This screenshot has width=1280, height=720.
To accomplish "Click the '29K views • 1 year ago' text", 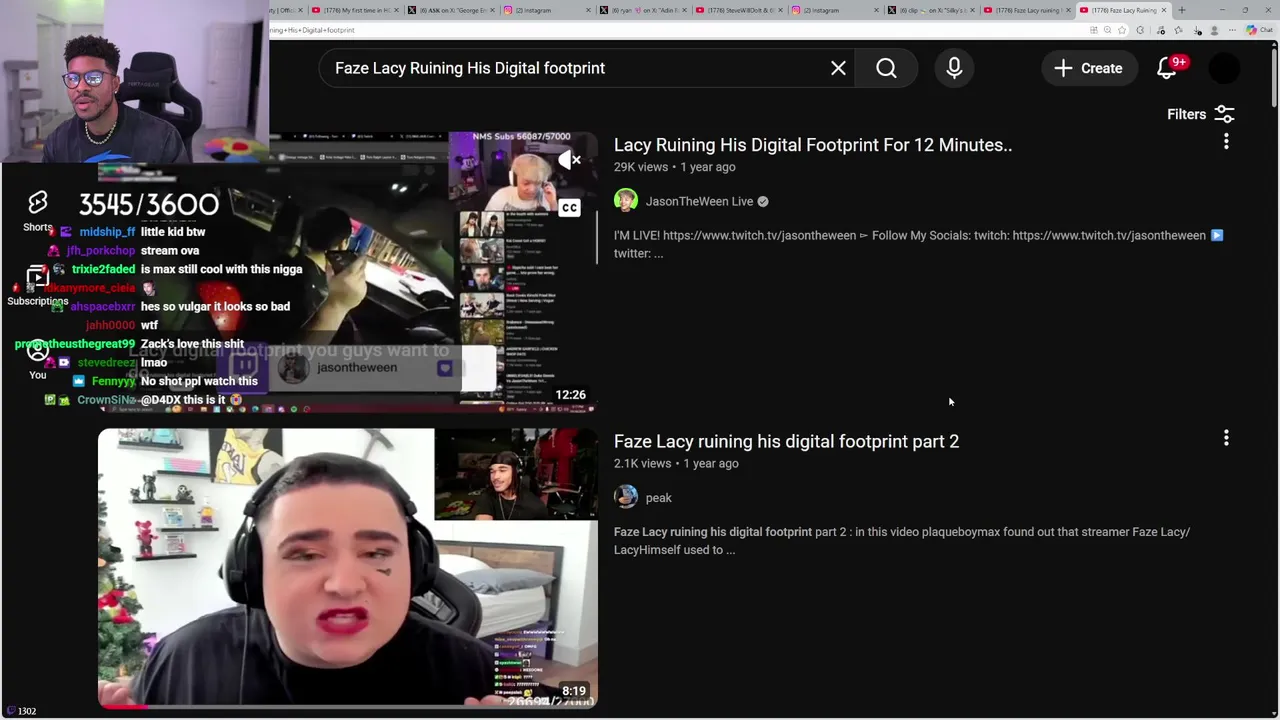I will (674, 167).
